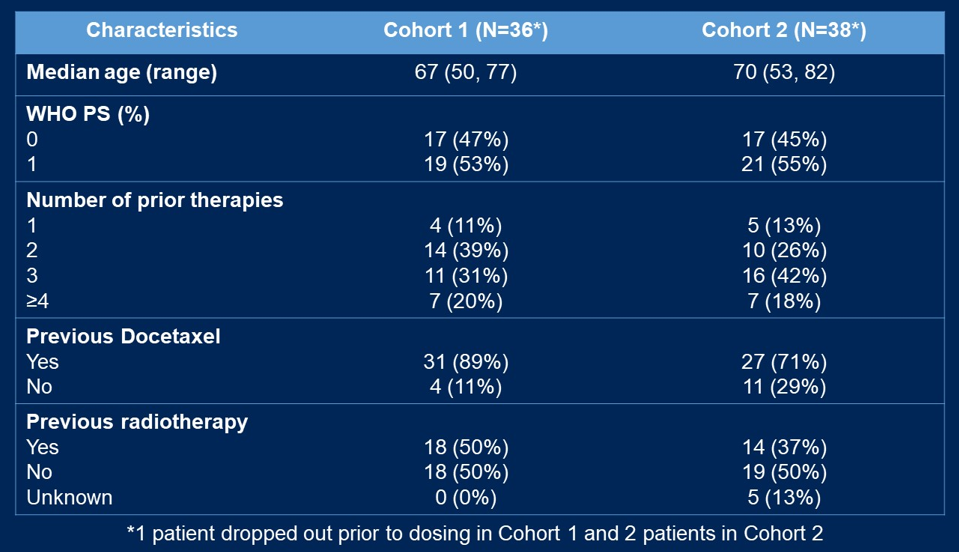
Task: Click the Previous Docetaxel heading
Action: [x=123, y=336]
